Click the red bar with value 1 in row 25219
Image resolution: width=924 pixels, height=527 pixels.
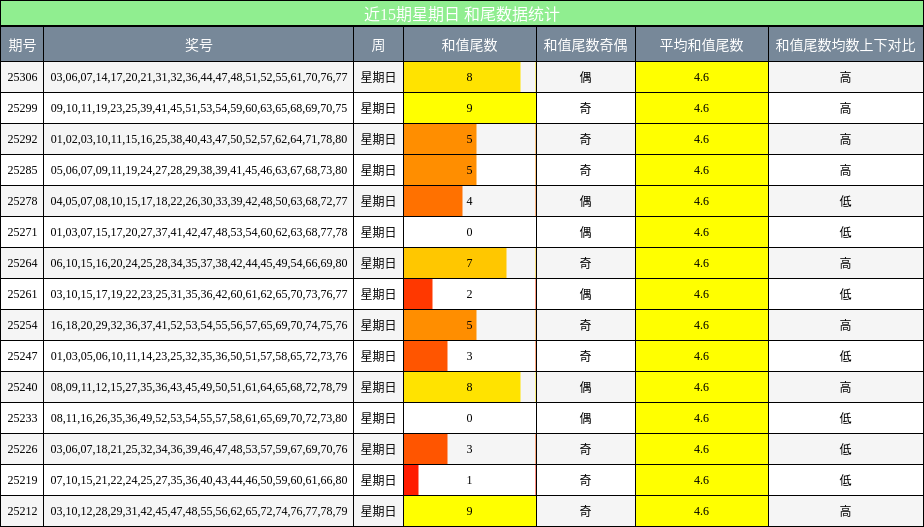tap(411, 480)
